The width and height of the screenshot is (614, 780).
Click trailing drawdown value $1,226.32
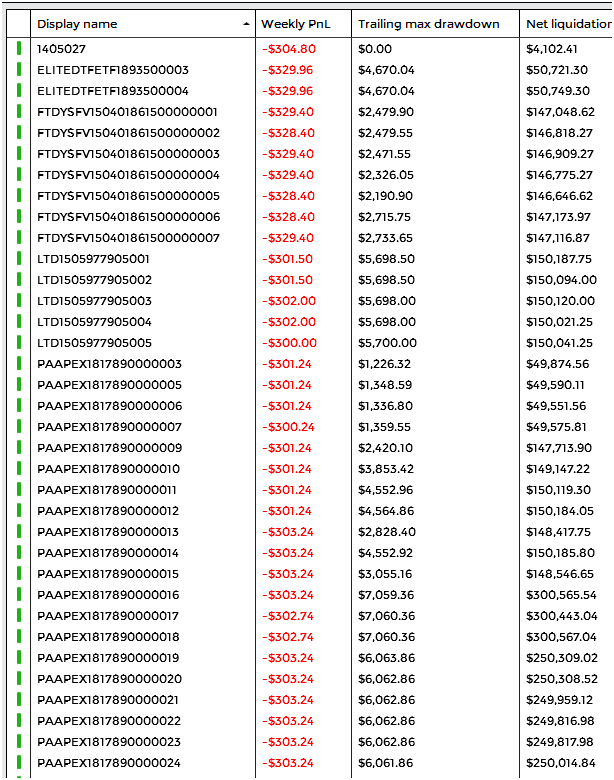pos(385,364)
